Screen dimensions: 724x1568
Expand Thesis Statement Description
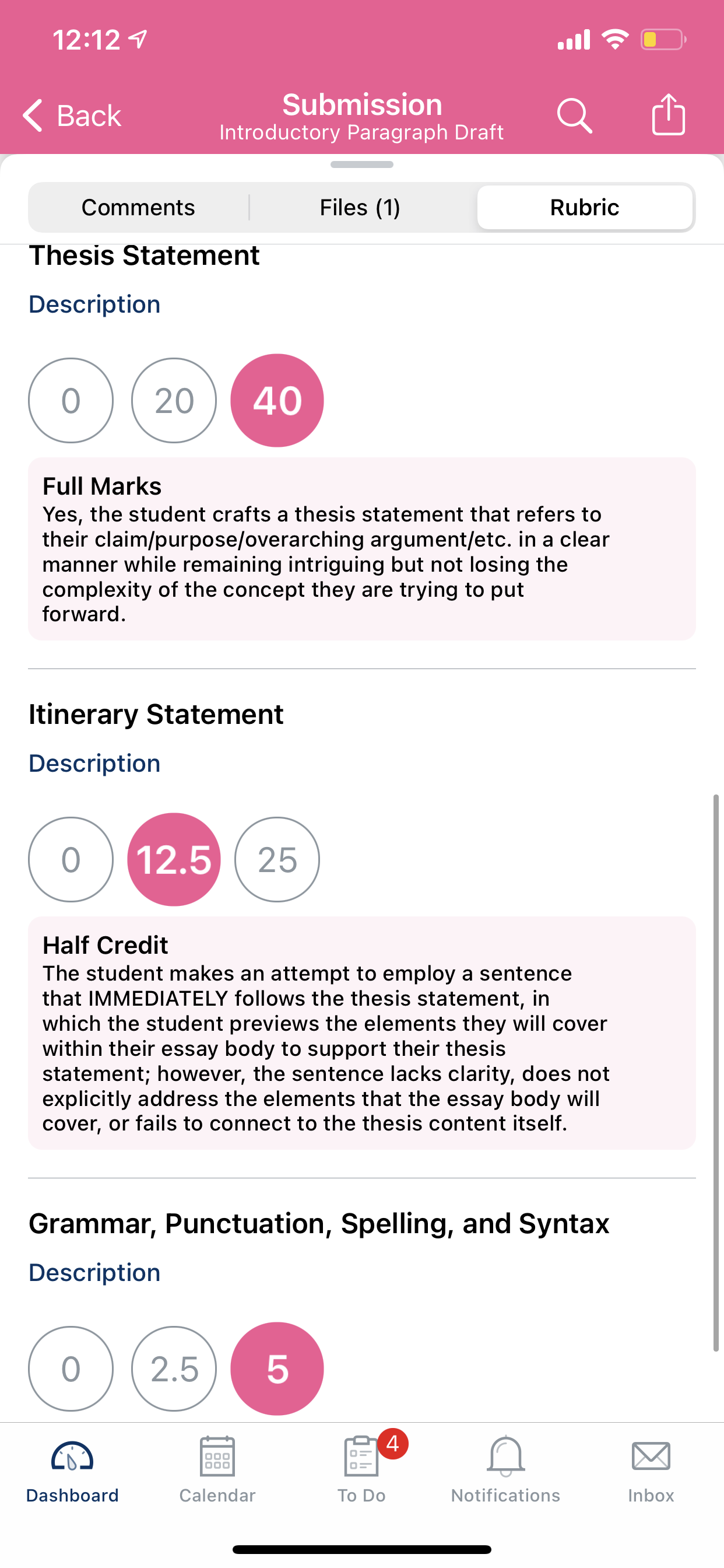(94, 304)
